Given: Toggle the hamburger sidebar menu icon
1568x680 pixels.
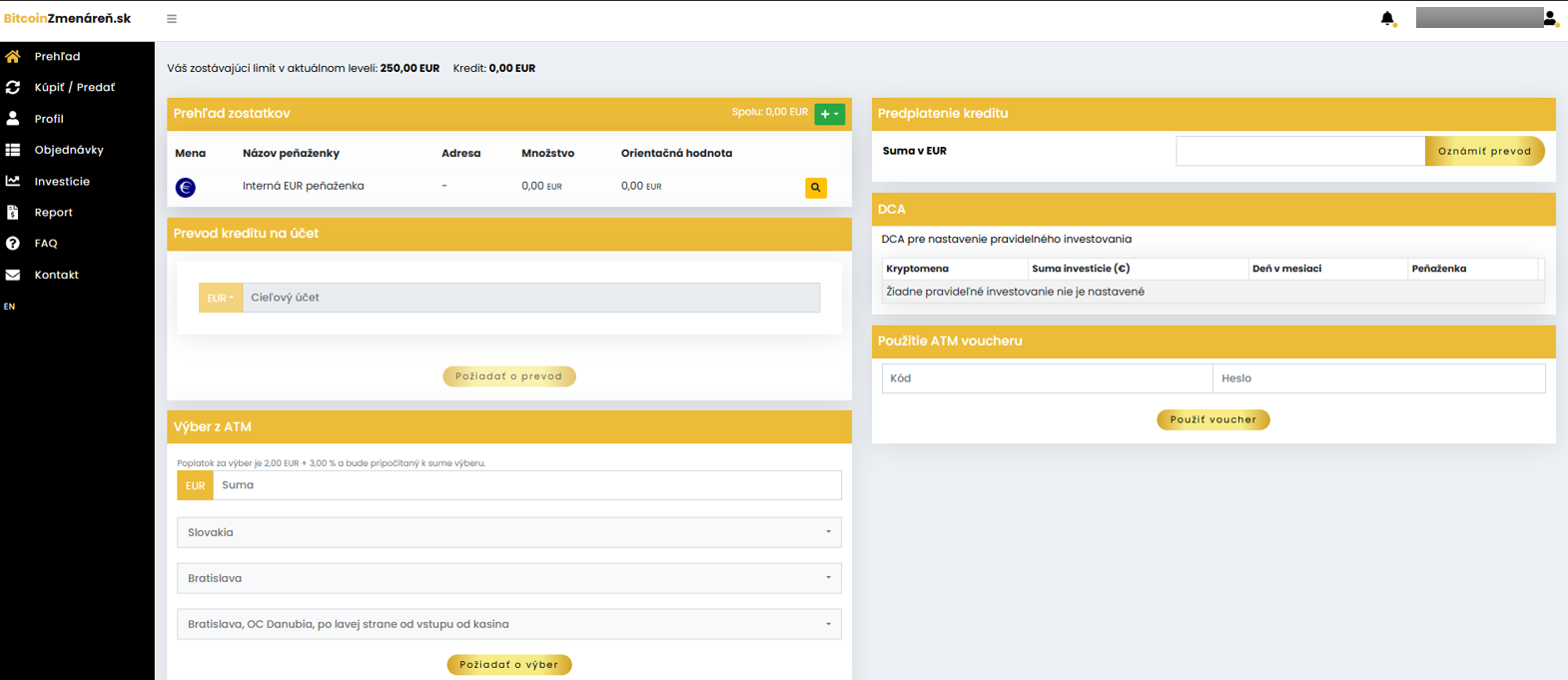Looking at the screenshot, I should point(172,19).
